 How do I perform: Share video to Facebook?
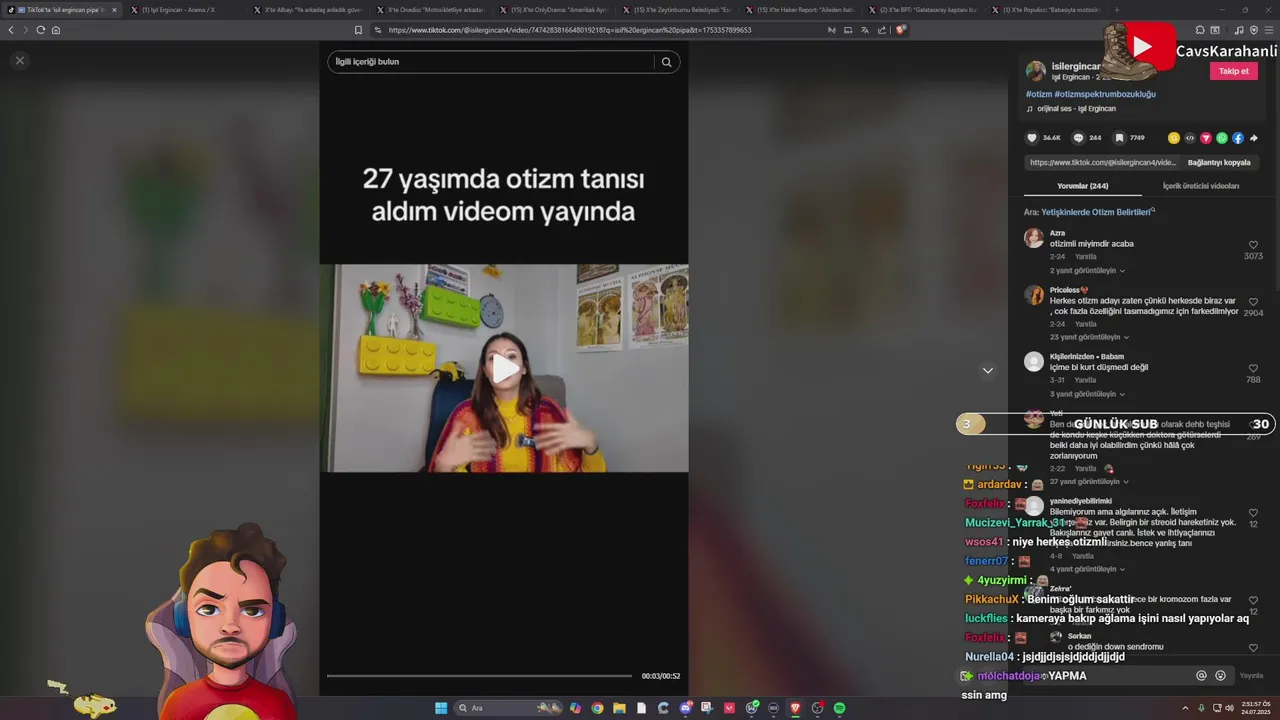click(1238, 138)
